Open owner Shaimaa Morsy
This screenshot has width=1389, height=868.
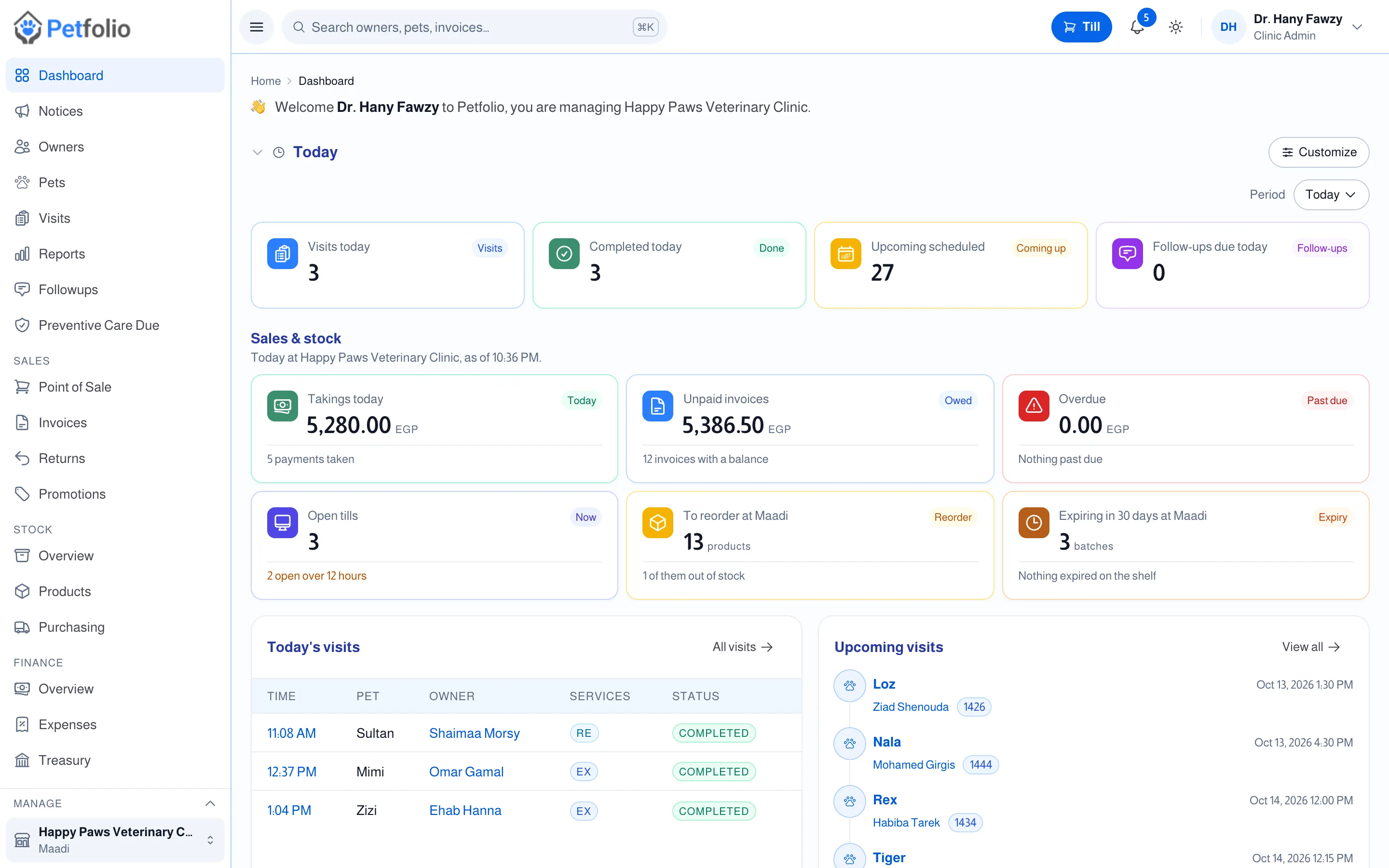(474, 733)
